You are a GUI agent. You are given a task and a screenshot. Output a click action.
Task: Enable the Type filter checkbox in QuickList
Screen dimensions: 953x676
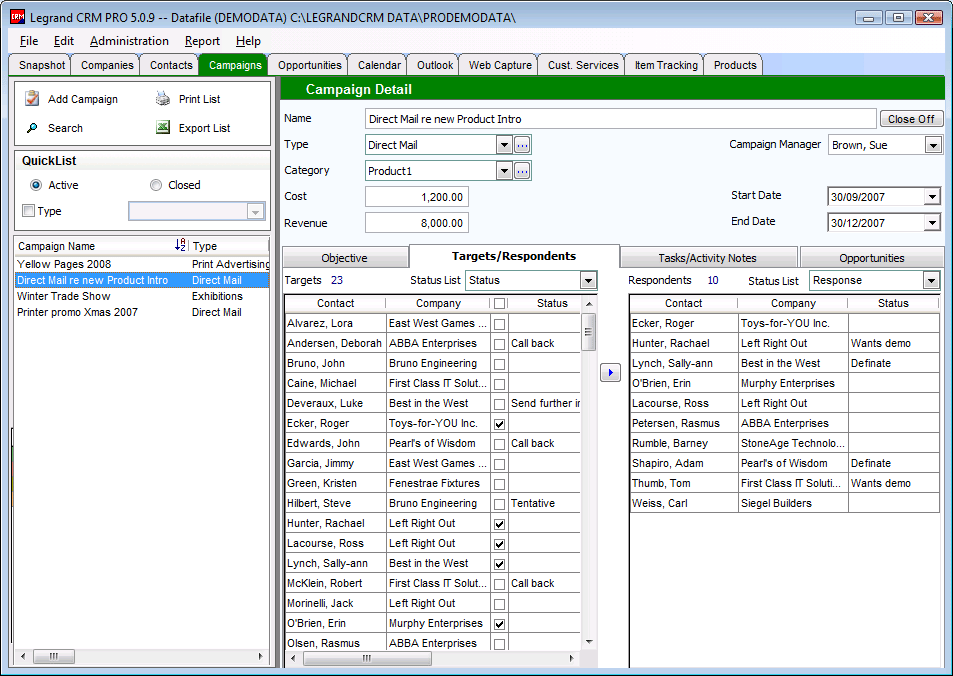click(x=28, y=211)
